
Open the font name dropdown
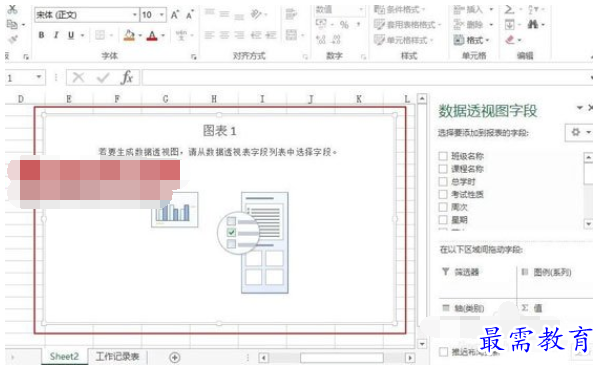click(135, 15)
